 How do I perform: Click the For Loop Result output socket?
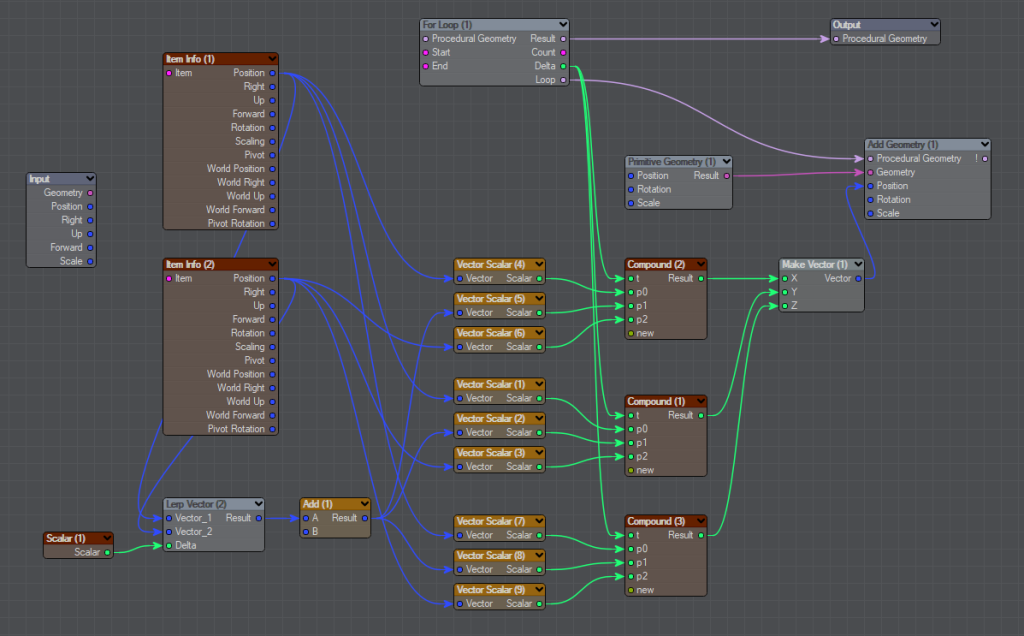click(x=563, y=39)
